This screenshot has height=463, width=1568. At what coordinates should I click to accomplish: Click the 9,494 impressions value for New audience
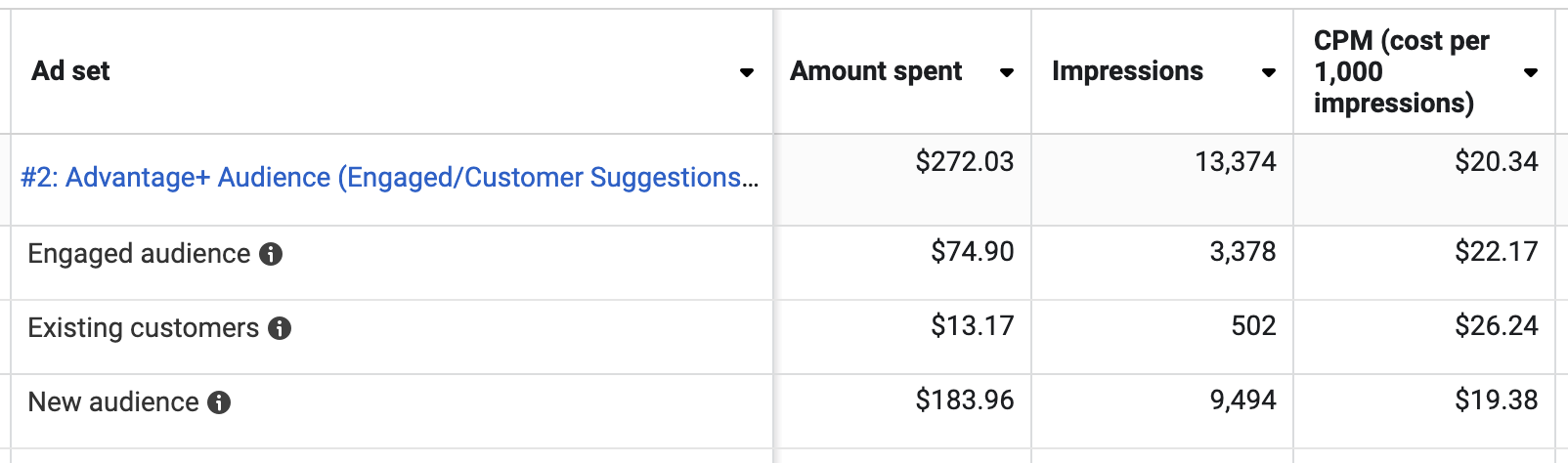point(1243,400)
